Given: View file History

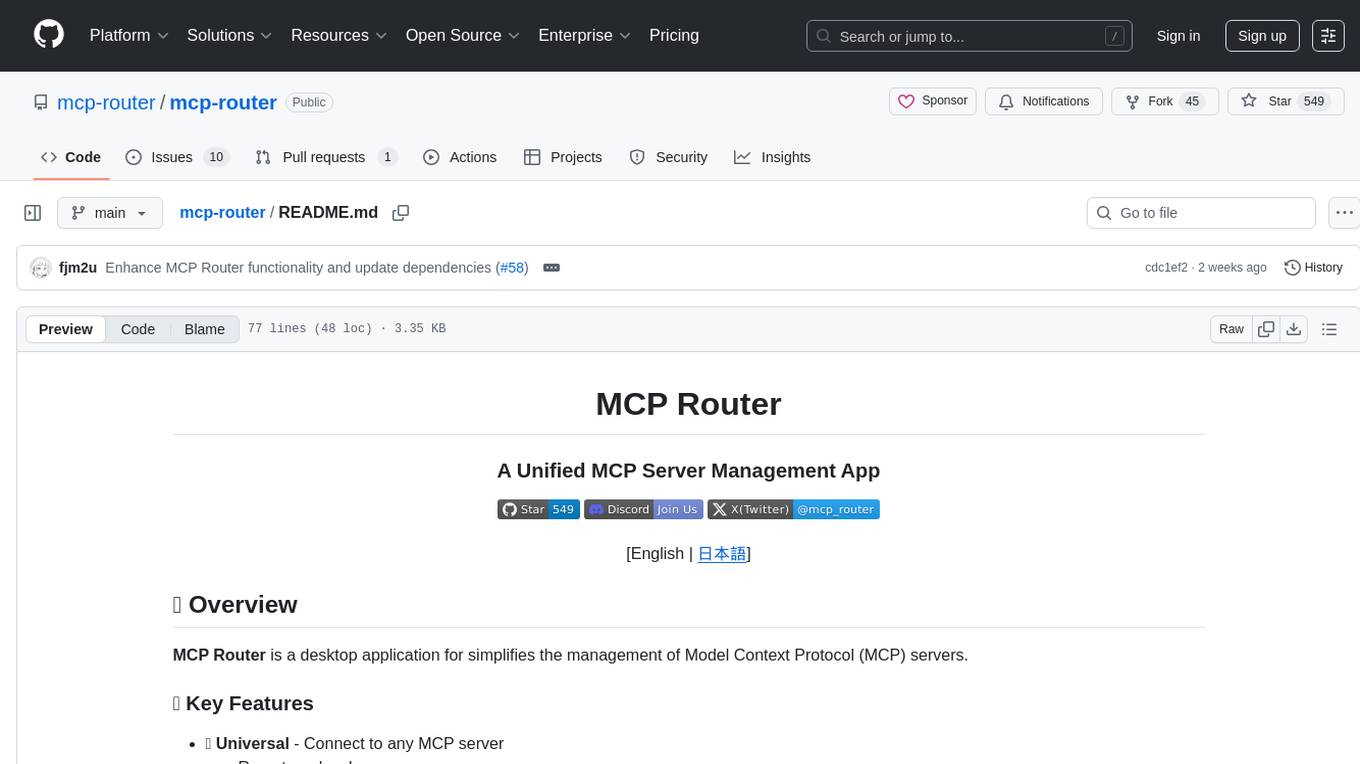Looking at the screenshot, I should pos(1313,268).
